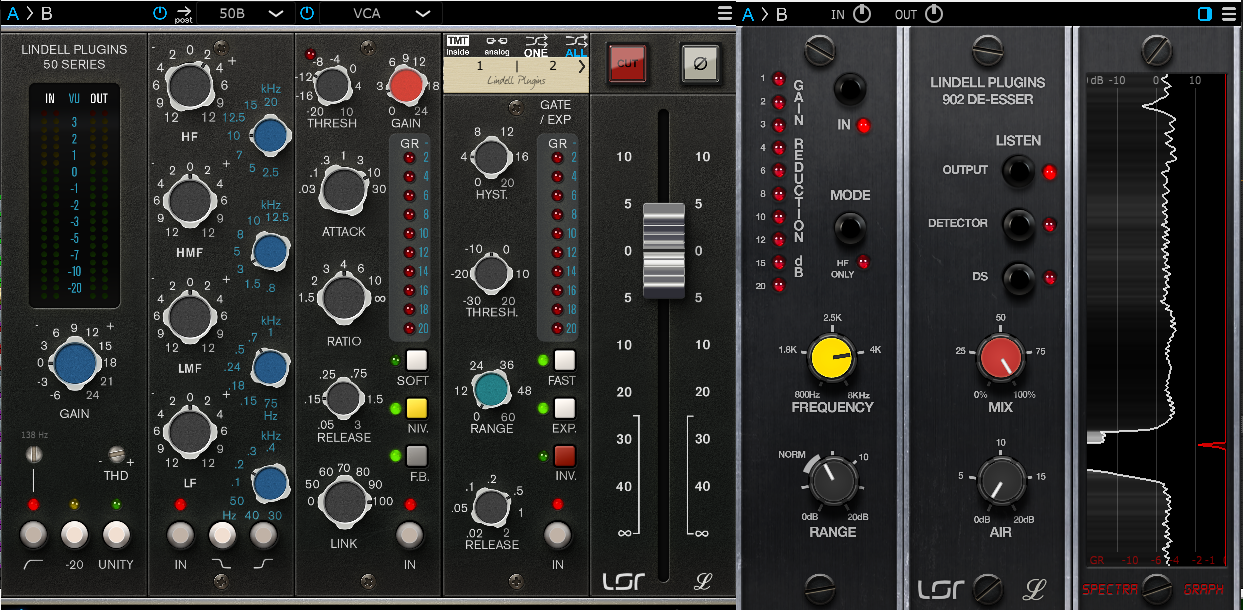Click the copy A to B arrow in the 902 De-Esser

(x=764, y=14)
